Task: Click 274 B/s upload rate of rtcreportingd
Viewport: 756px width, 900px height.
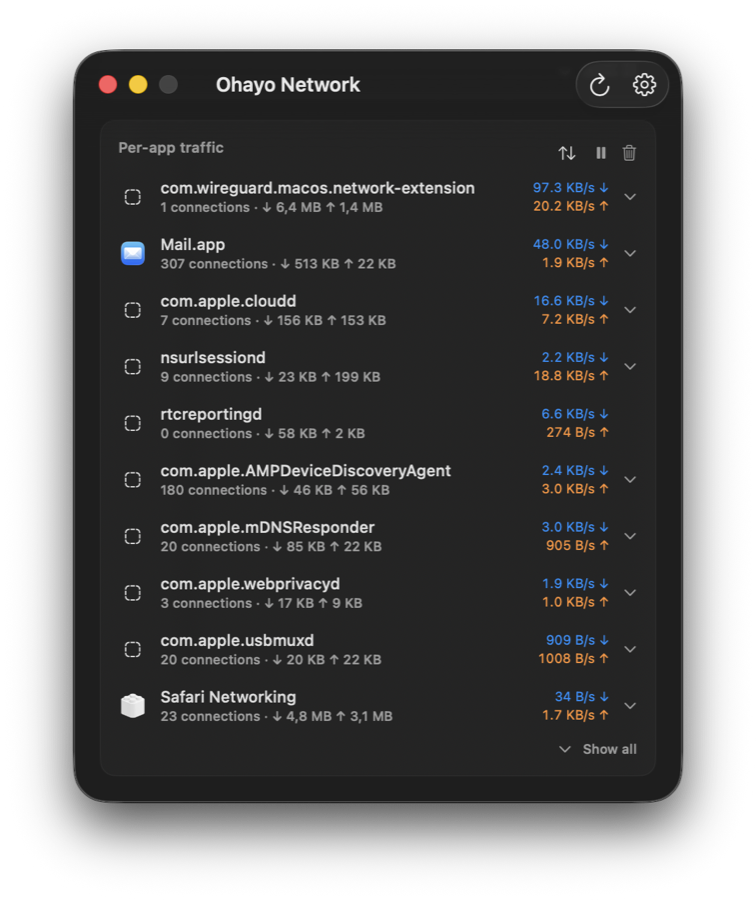Action: tap(577, 432)
